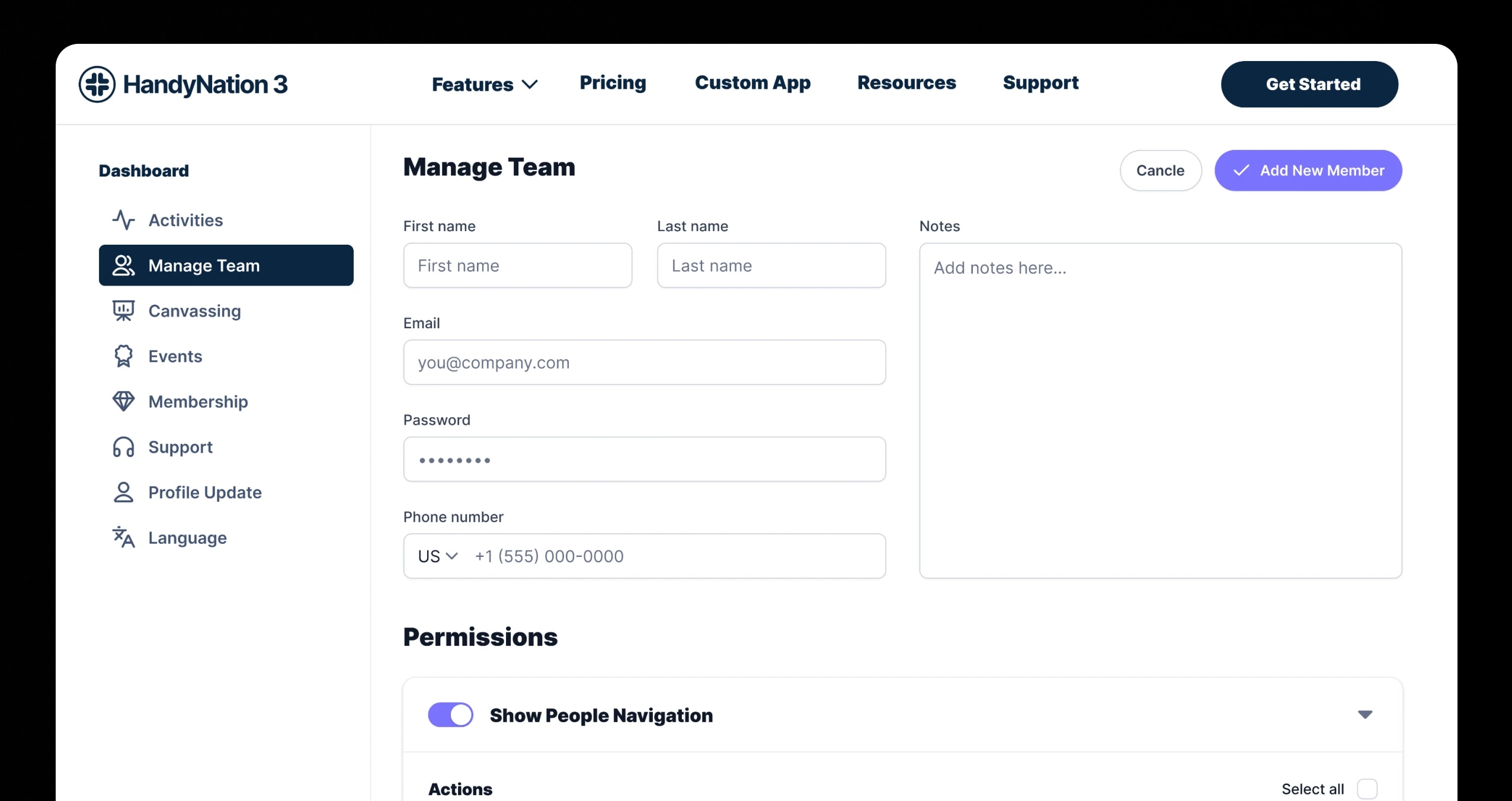Open Membership in the sidebar

coord(226,402)
